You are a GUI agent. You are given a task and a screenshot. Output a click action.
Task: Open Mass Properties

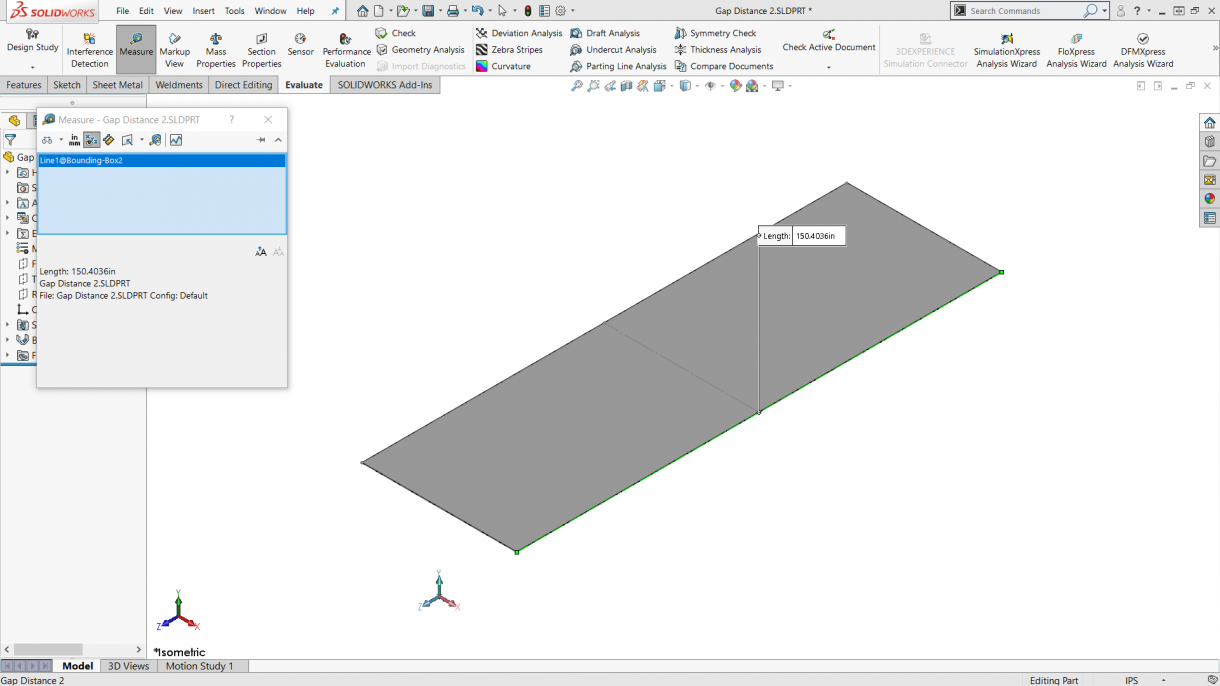215,50
